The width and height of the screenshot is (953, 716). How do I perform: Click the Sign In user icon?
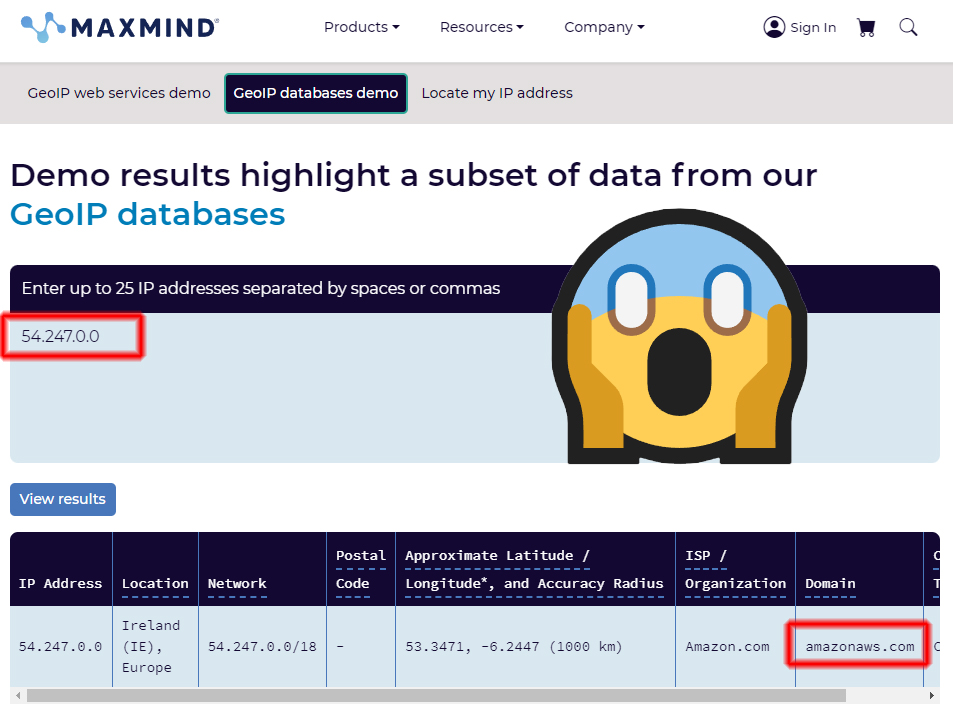pos(774,27)
